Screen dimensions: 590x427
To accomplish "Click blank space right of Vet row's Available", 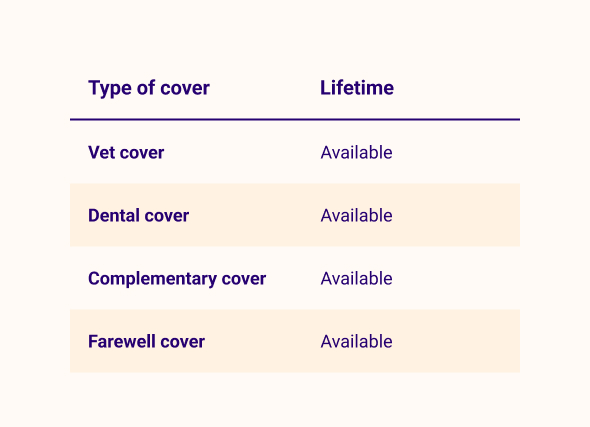I will coord(456,152).
